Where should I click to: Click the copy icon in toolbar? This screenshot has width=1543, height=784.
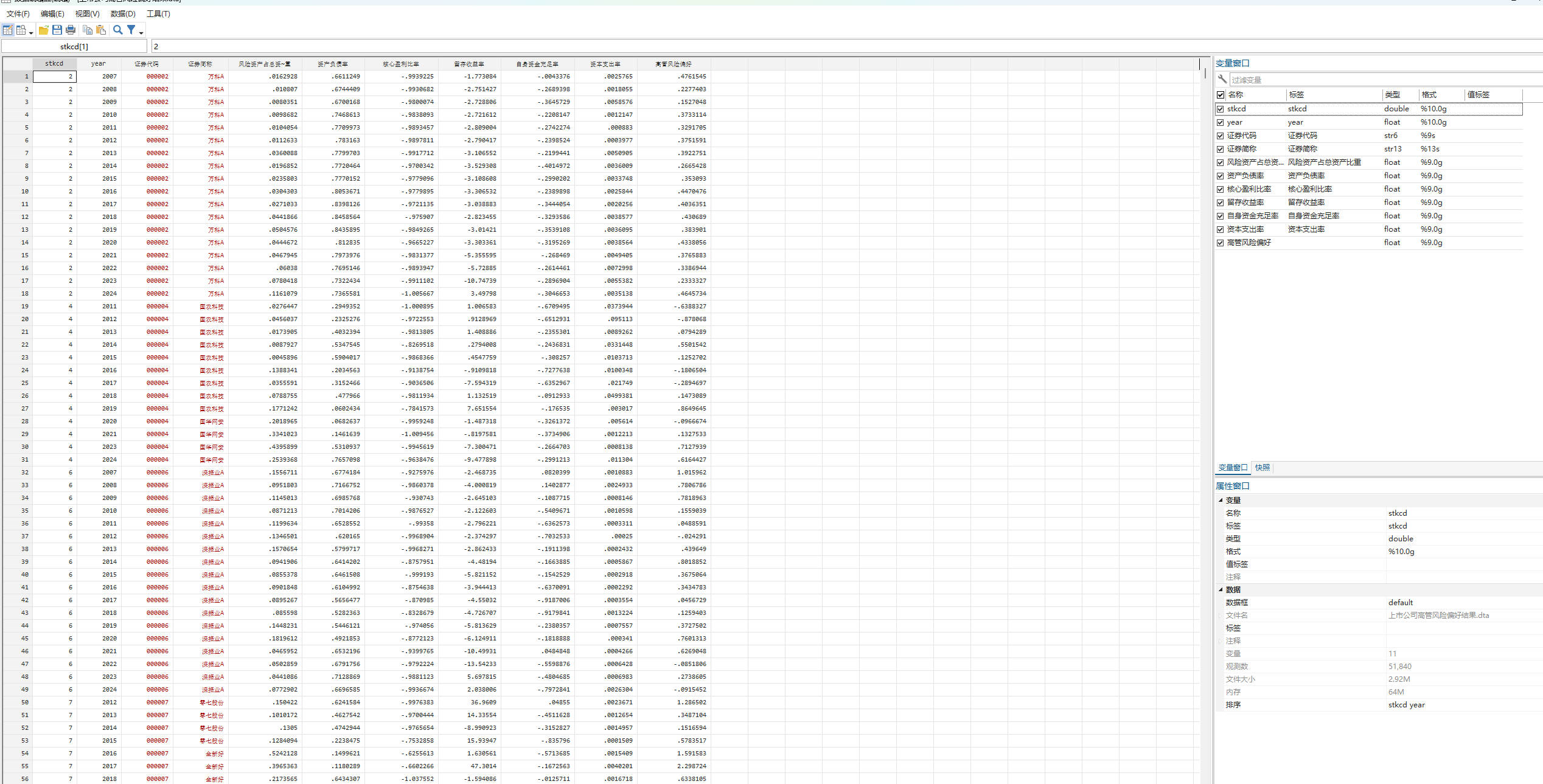[x=88, y=30]
